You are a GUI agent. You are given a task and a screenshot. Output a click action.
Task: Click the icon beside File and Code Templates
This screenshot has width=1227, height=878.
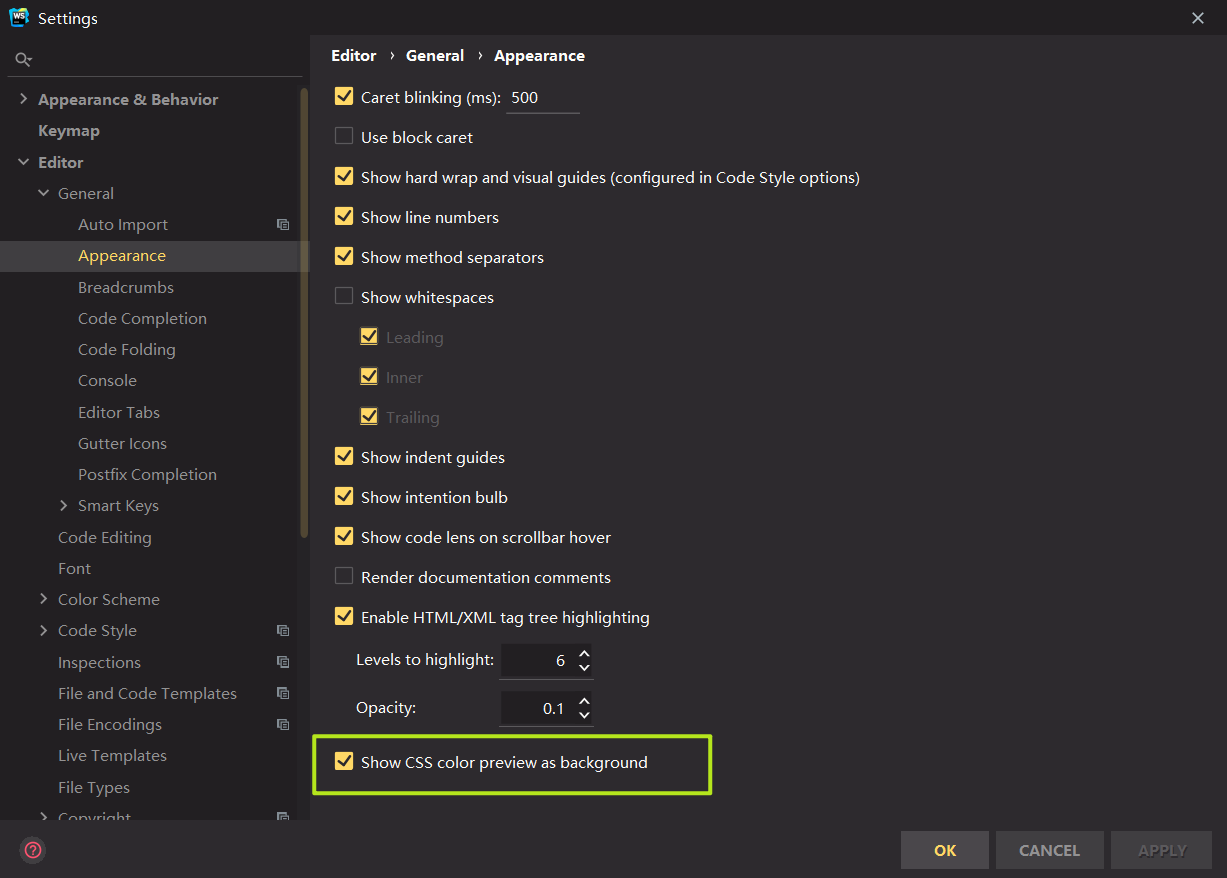tap(283, 693)
